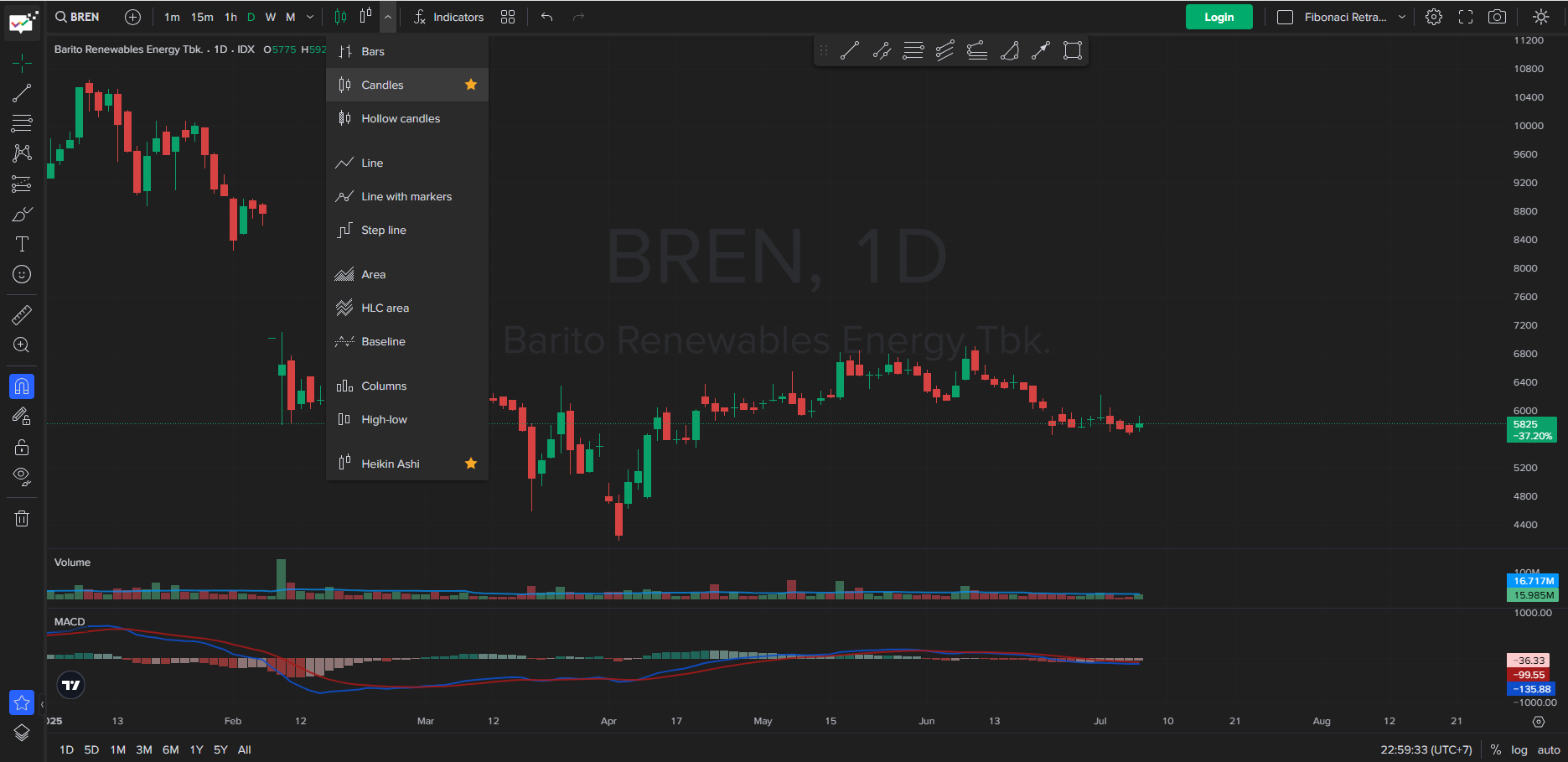Click the TradingView logo on the chart
This screenshot has height=762, width=1568.
pyautogui.click(x=71, y=685)
